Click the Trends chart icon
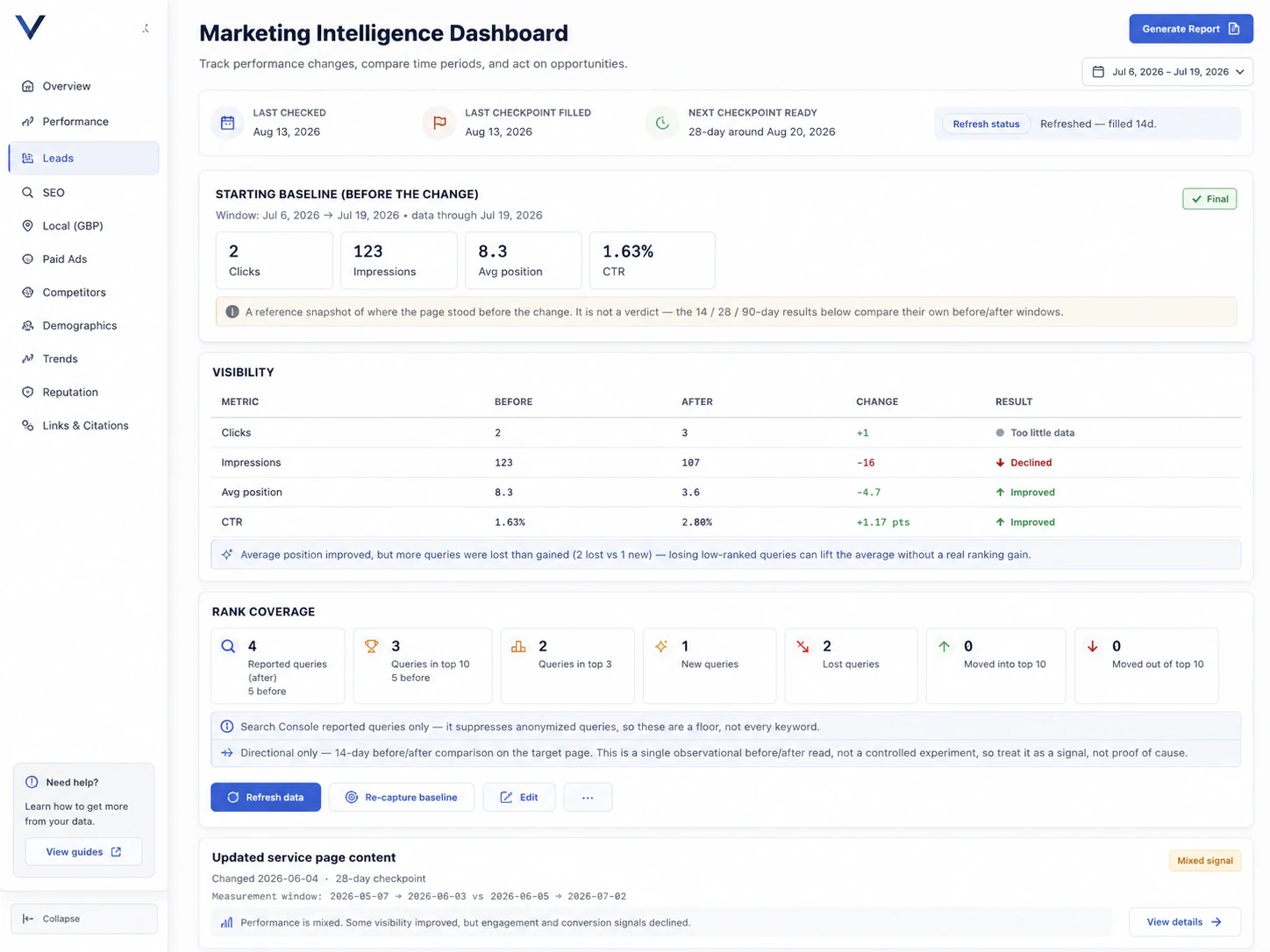The height and width of the screenshot is (952, 1270). [x=27, y=359]
